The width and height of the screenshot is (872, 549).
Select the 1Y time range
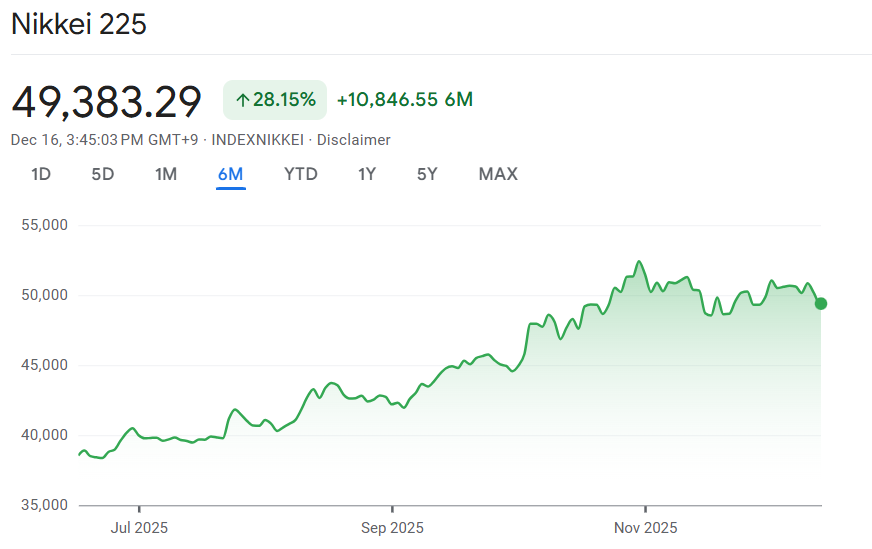(367, 174)
